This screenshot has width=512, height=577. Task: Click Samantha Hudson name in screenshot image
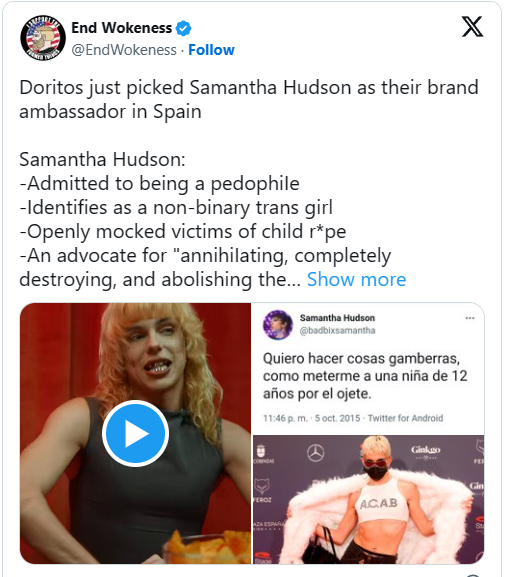pos(337,318)
